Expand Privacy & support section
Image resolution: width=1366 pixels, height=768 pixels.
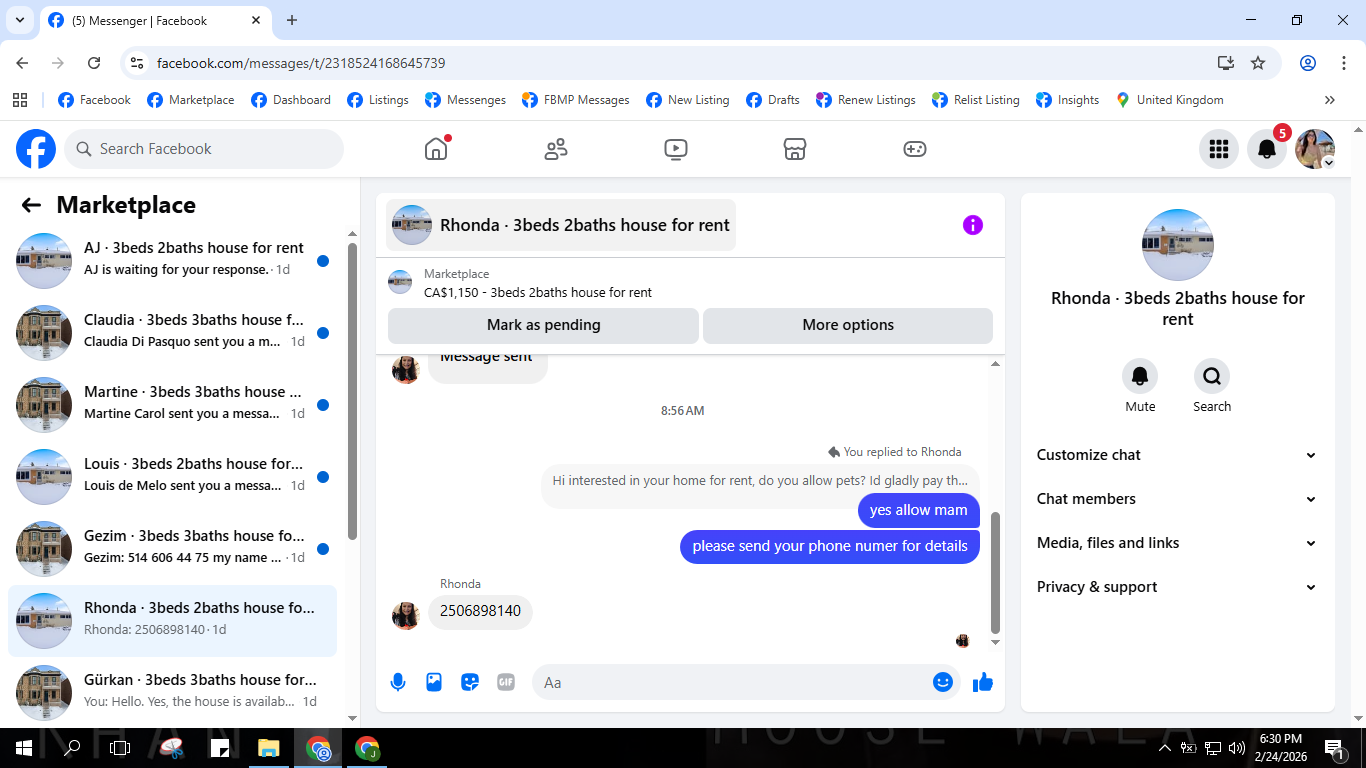[x=1177, y=587]
